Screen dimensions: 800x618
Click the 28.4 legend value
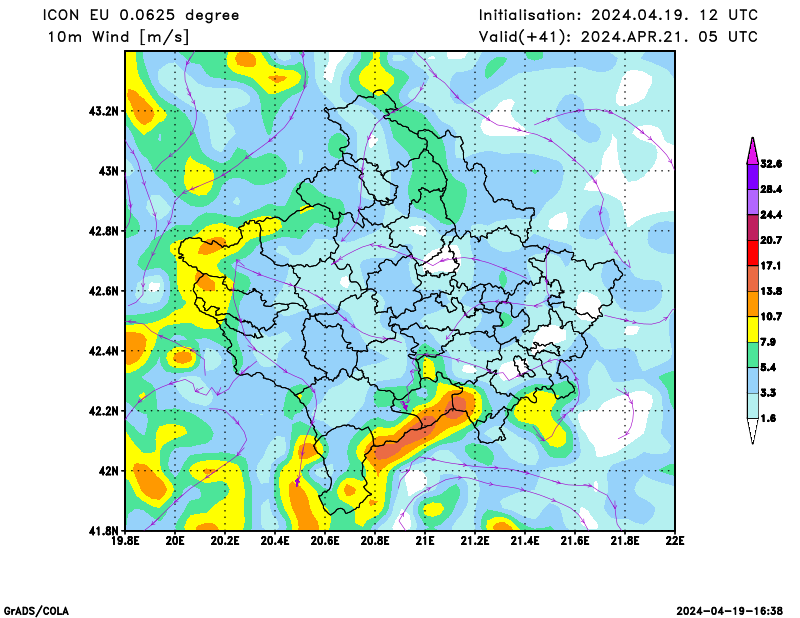point(771,189)
